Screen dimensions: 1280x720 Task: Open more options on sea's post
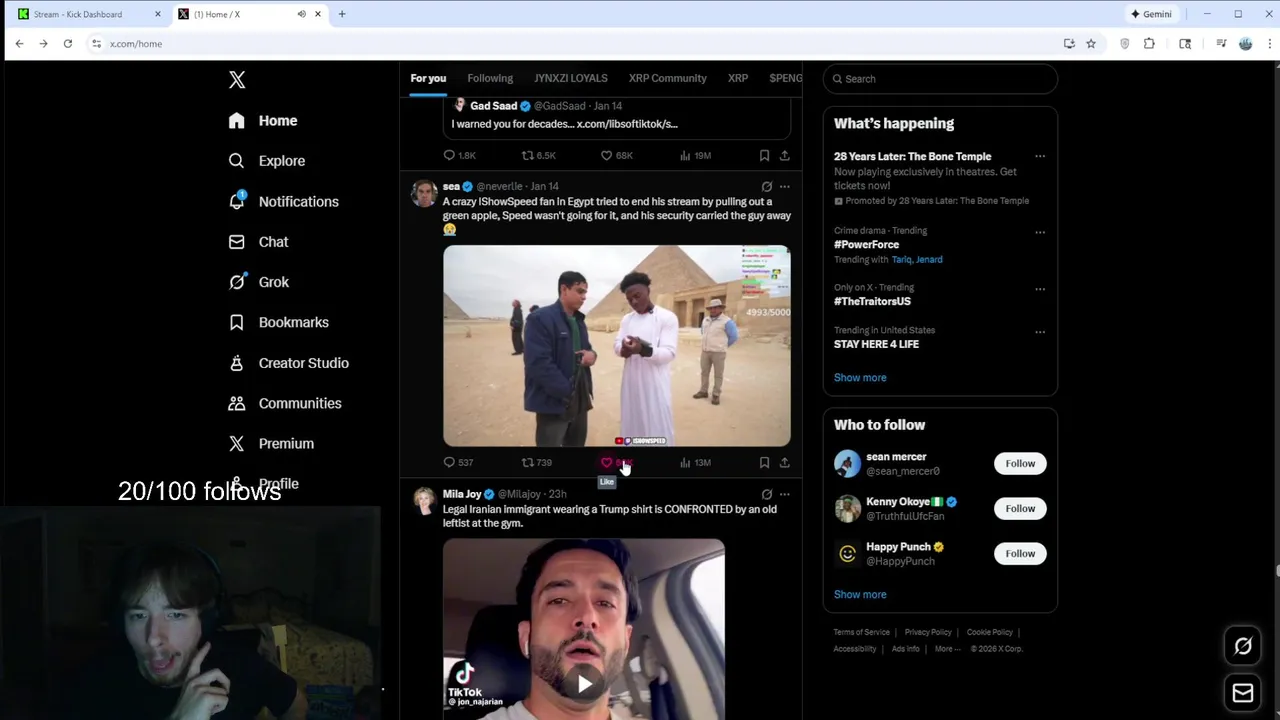click(x=785, y=186)
